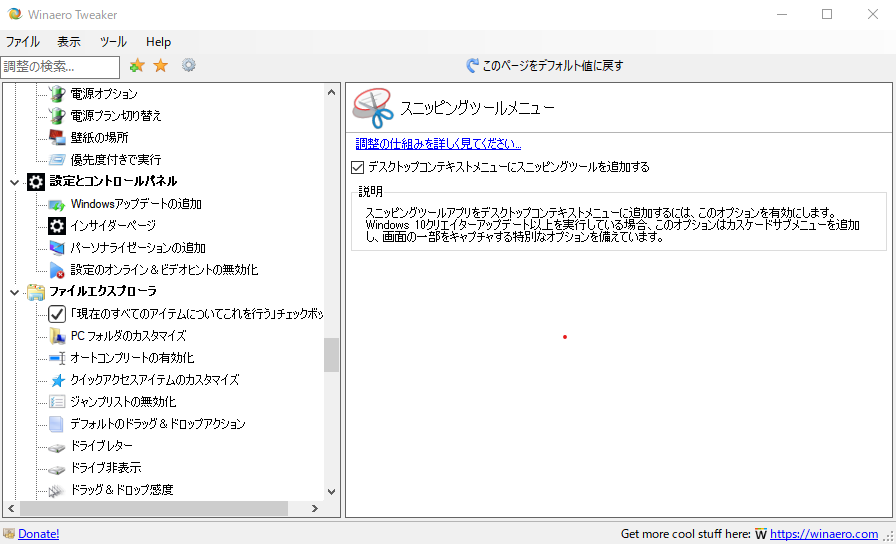The height and width of the screenshot is (544, 896).
Task: Click the ドライブ非表示 drive icon
Action: 57,469
